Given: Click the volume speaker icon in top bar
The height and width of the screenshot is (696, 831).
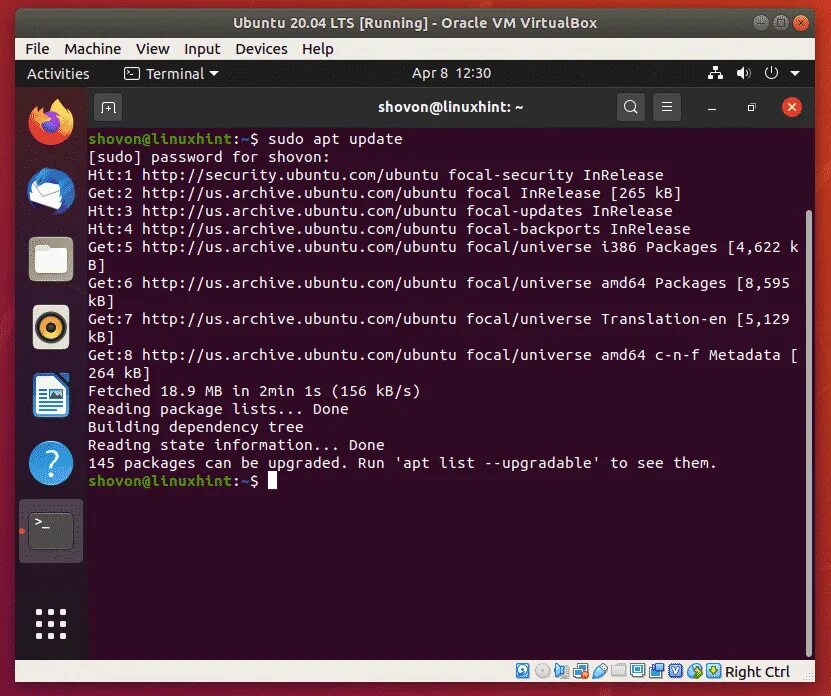Looking at the screenshot, I should 744,73.
